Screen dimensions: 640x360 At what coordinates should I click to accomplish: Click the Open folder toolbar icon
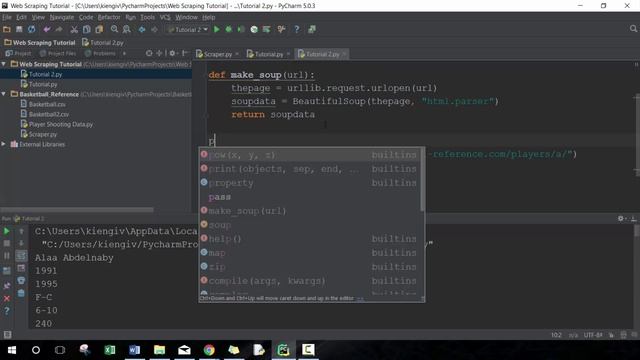(7, 29)
